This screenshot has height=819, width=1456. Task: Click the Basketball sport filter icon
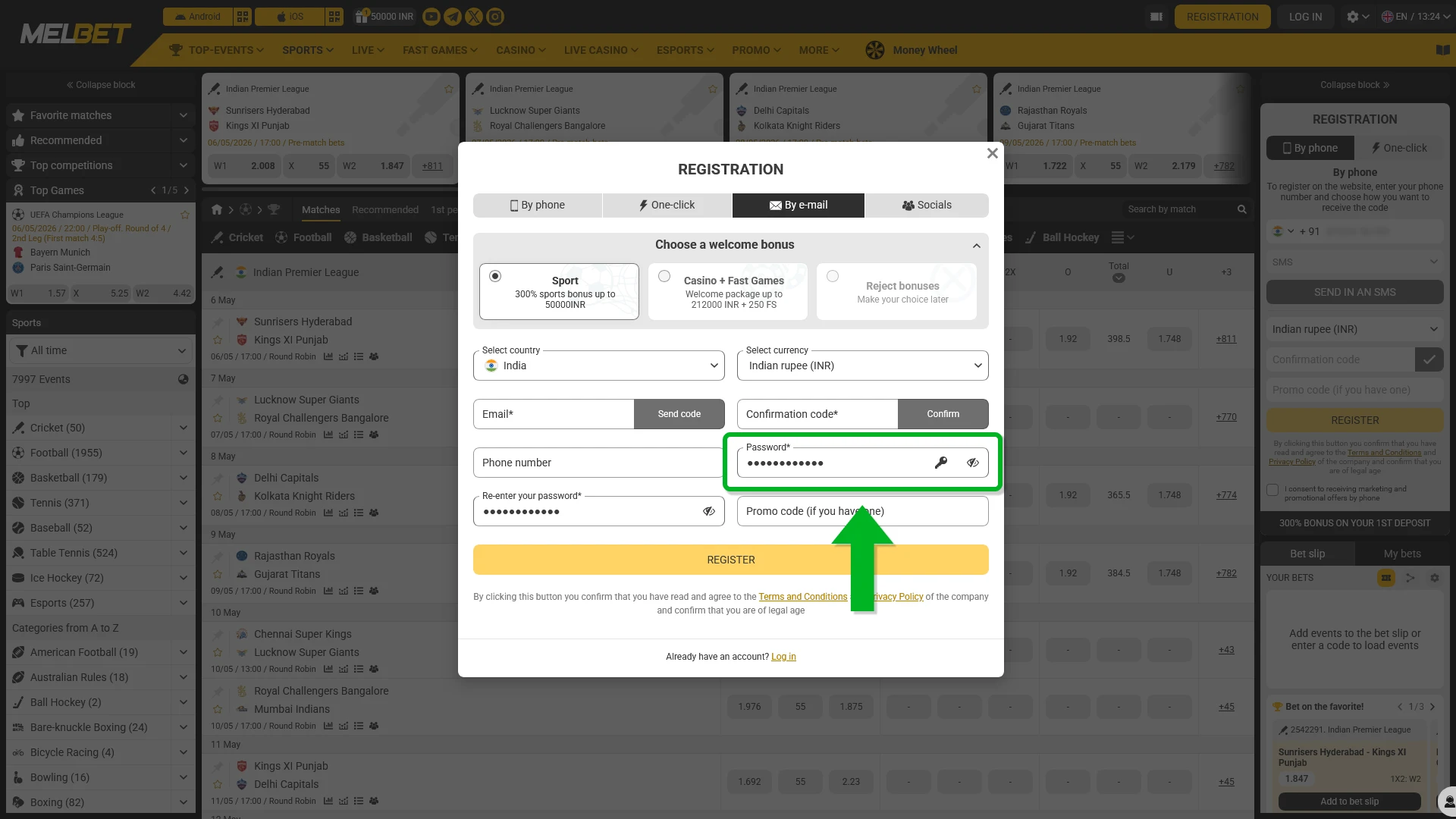coord(350,237)
